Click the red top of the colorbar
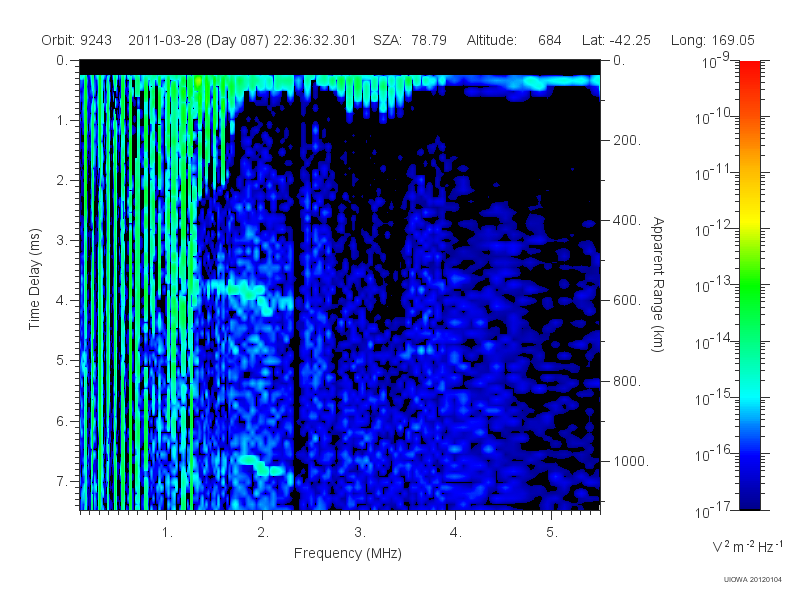This screenshot has height=600, width=800. pyautogui.click(x=750, y=69)
